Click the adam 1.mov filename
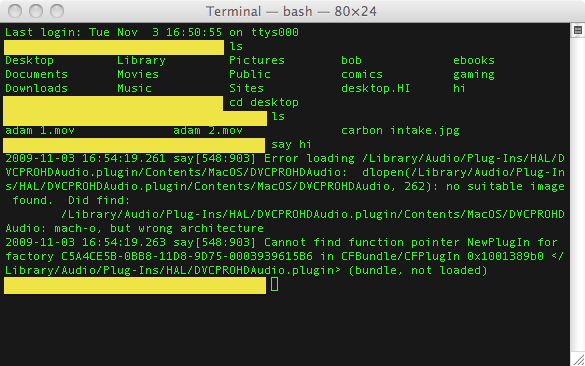 coord(40,131)
